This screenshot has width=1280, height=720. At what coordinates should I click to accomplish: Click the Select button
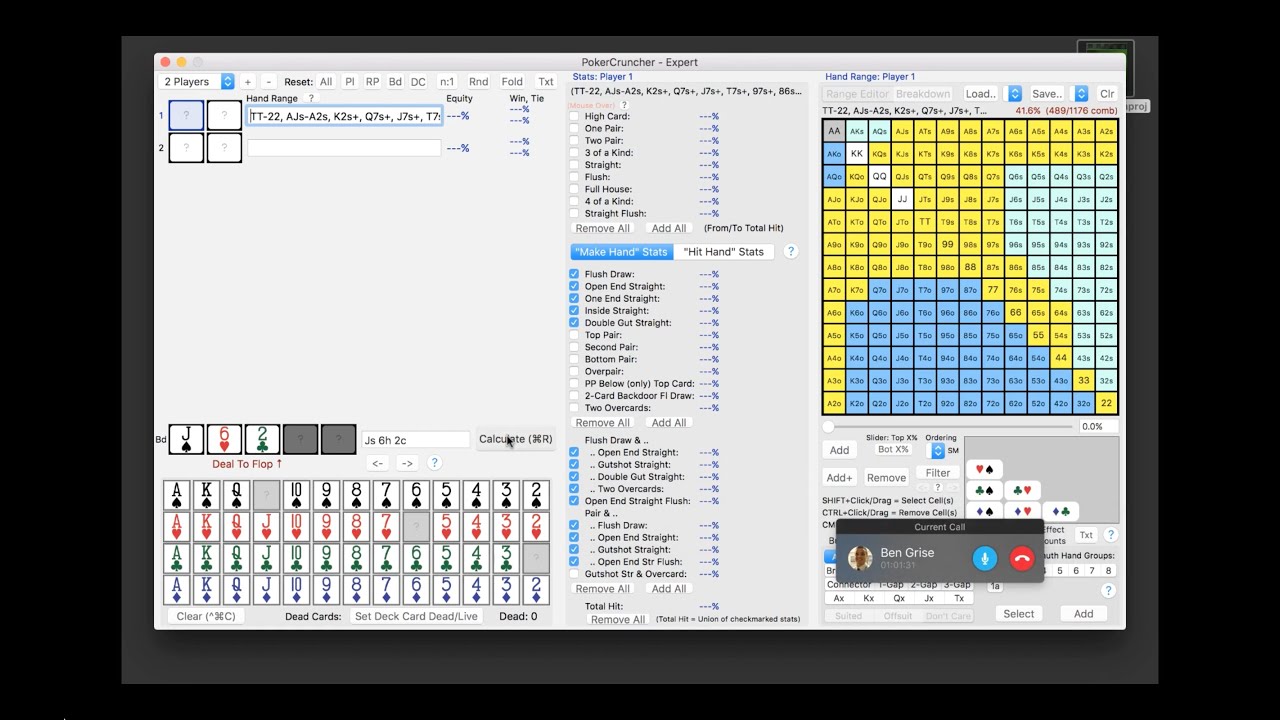click(1019, 614)
